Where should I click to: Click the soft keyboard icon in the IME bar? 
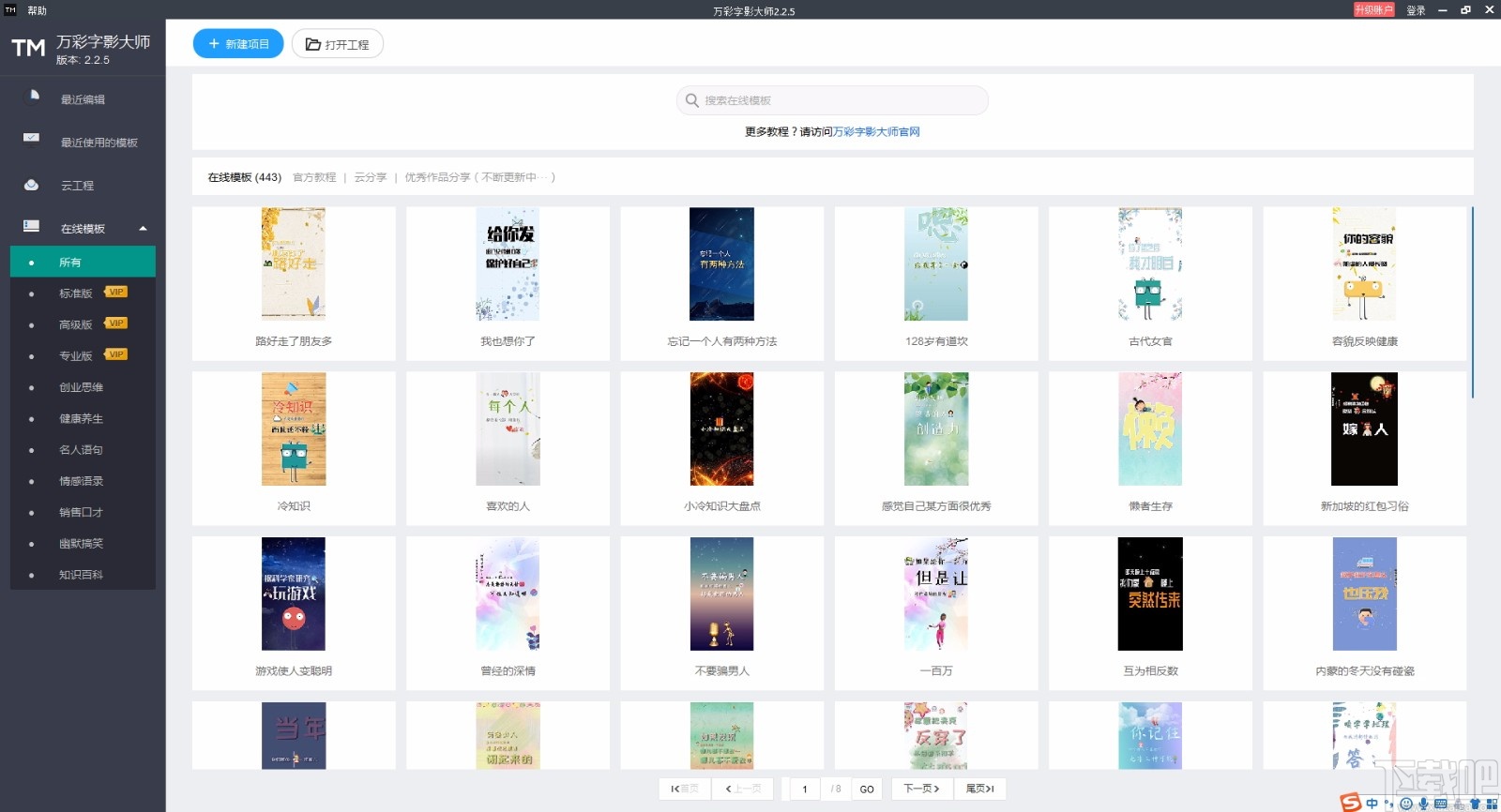pyautogui.click(x=1440, y=804)
